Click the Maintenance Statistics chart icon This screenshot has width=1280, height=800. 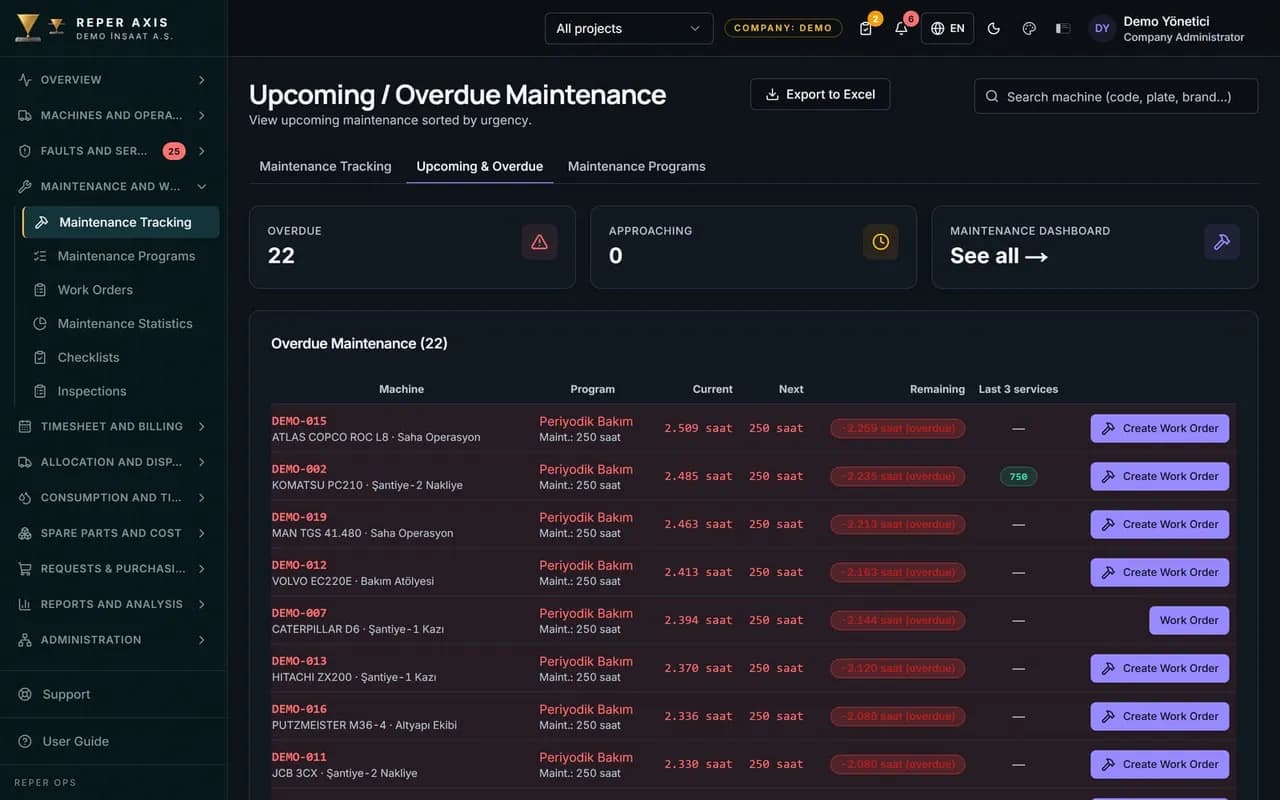pyautogui.click(x=40, y=324)
